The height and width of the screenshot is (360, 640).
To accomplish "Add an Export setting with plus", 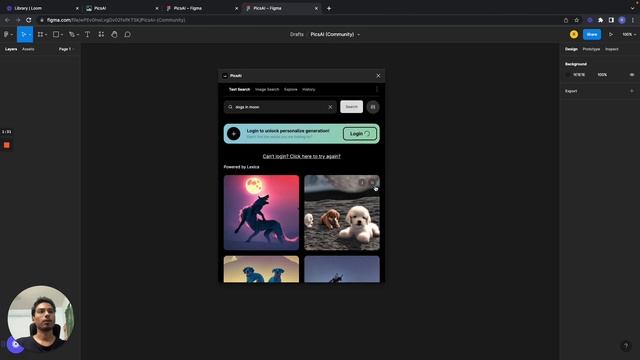I will 632,91.
